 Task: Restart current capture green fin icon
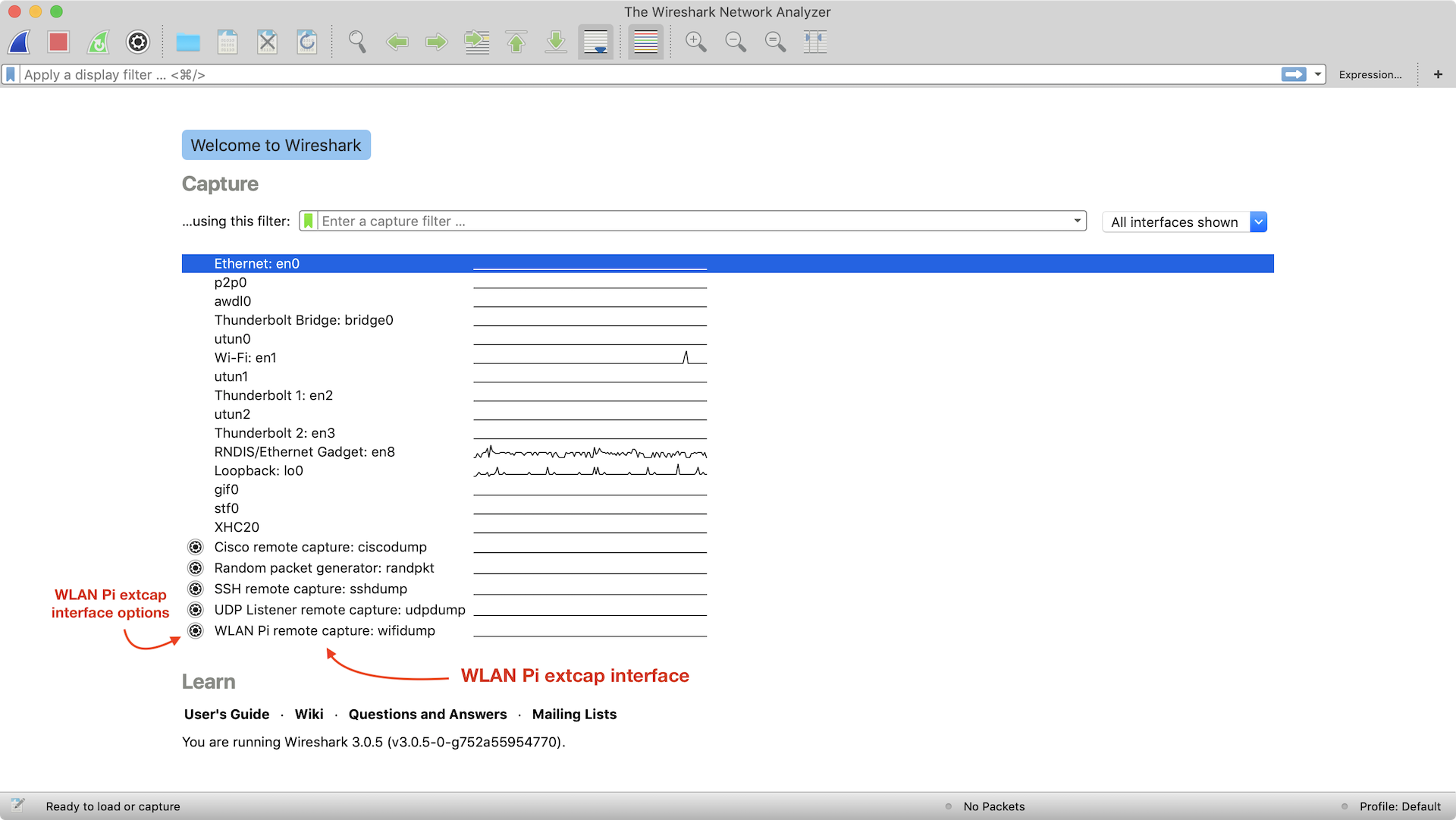pos(98,42)
